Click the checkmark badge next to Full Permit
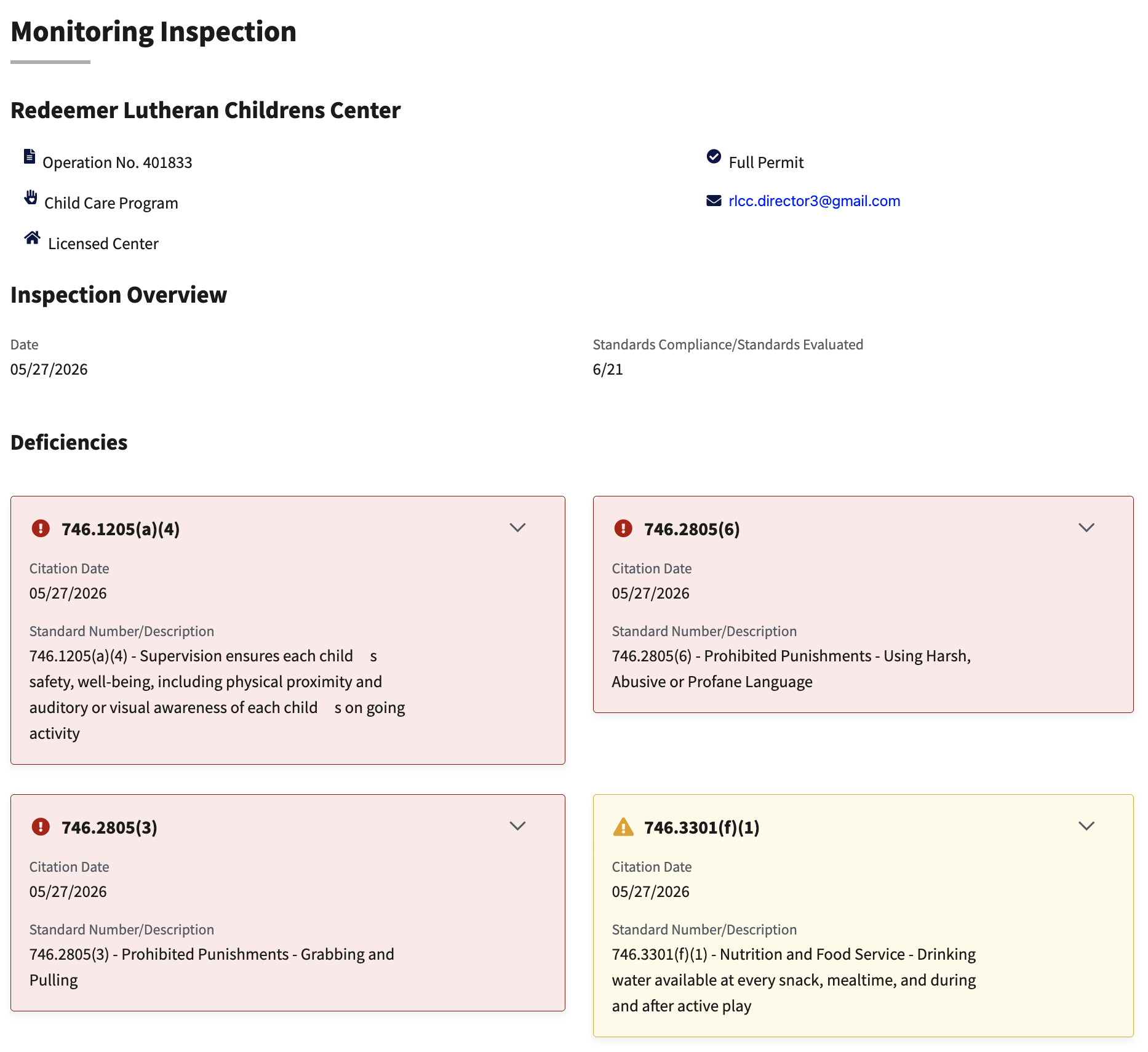The width and height of the screenshot is (1148, 1052). (714, 156)
